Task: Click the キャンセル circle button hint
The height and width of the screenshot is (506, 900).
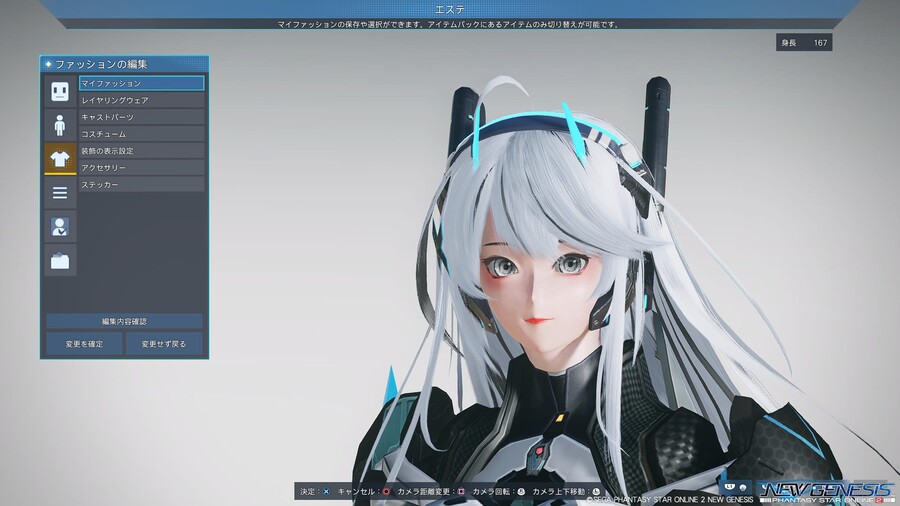Action: [x=386, y=492]
